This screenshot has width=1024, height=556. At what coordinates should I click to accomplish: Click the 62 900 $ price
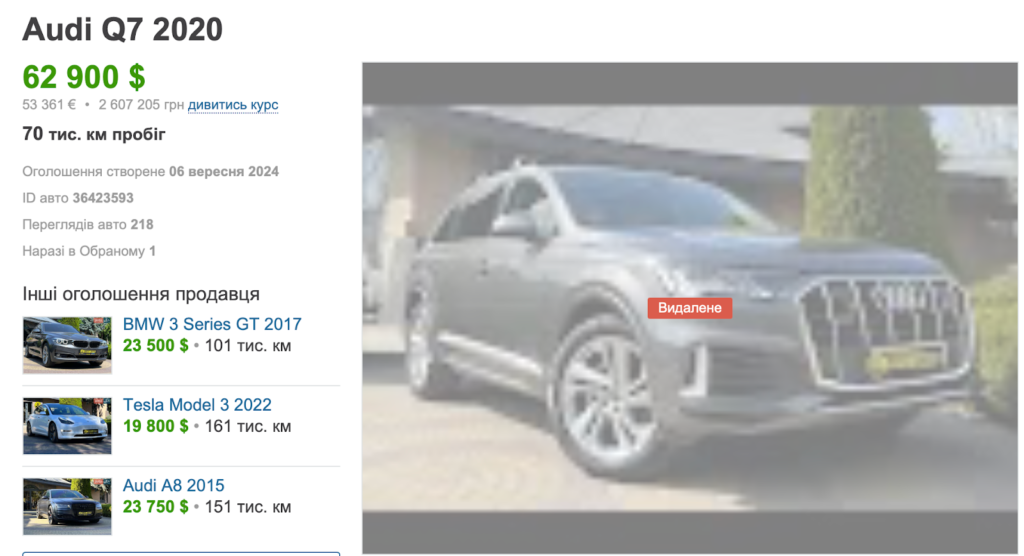point(84,76)
